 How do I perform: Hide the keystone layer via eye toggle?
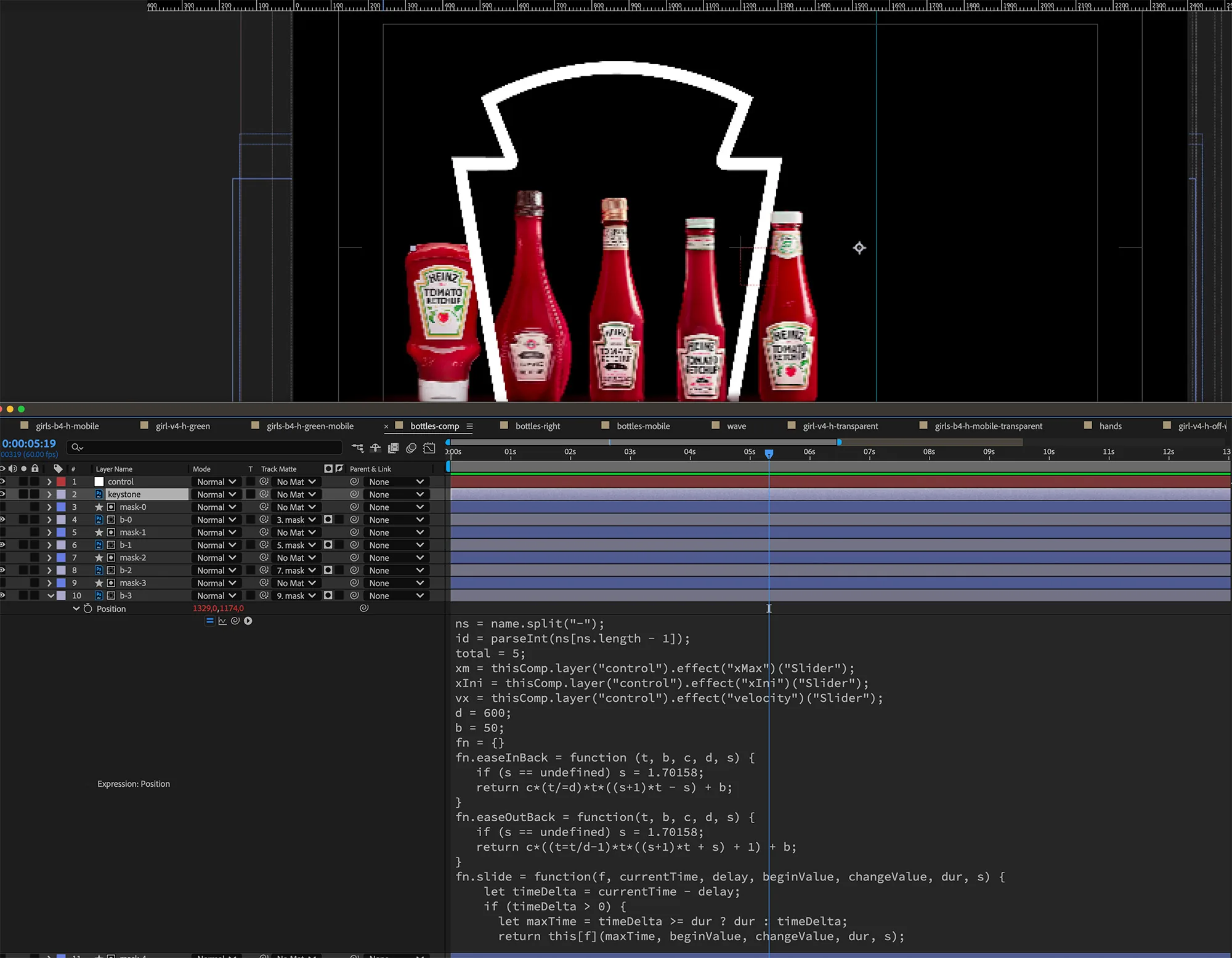point(2,494)
